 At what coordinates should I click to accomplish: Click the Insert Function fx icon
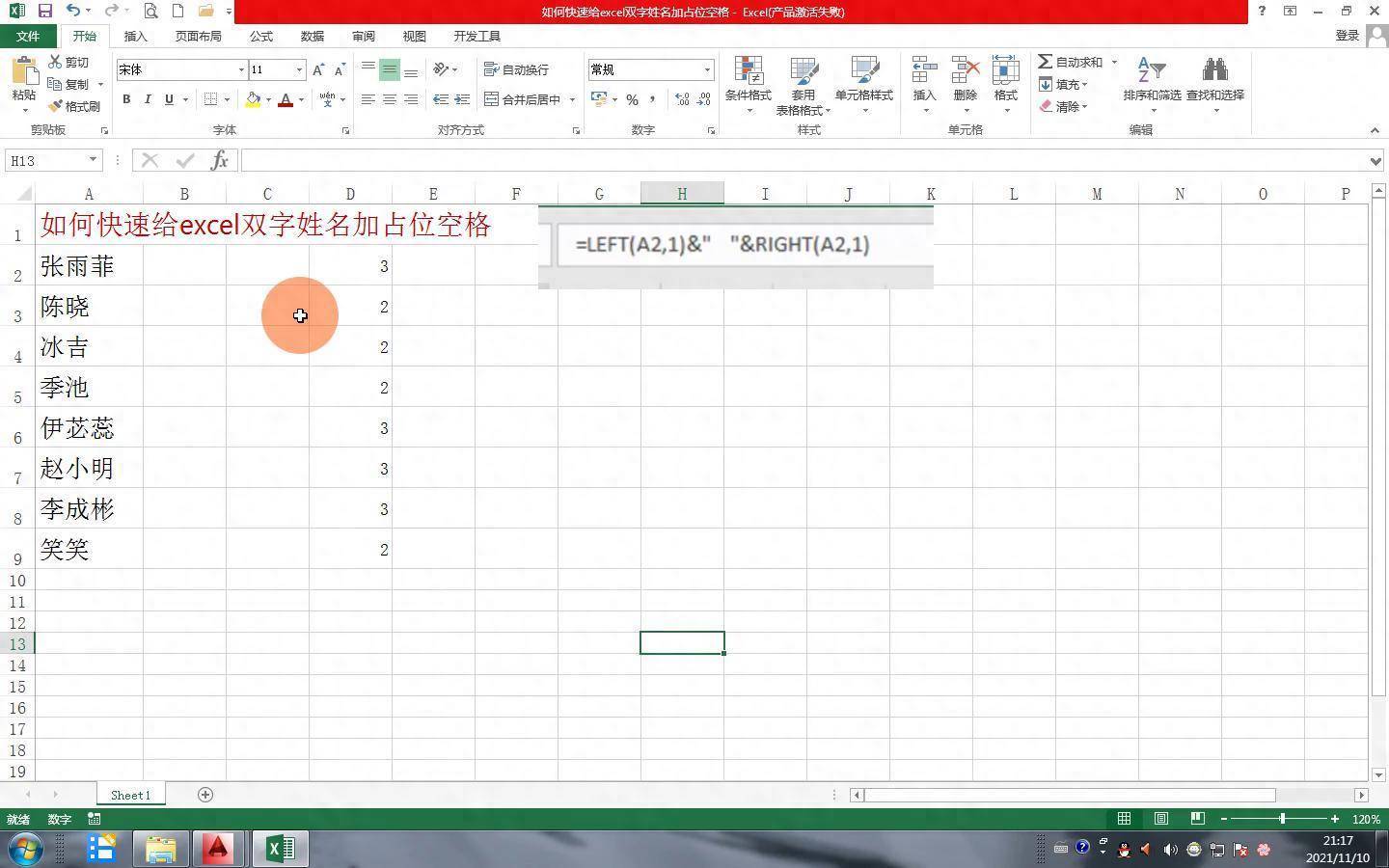click(x=219, y=160)
